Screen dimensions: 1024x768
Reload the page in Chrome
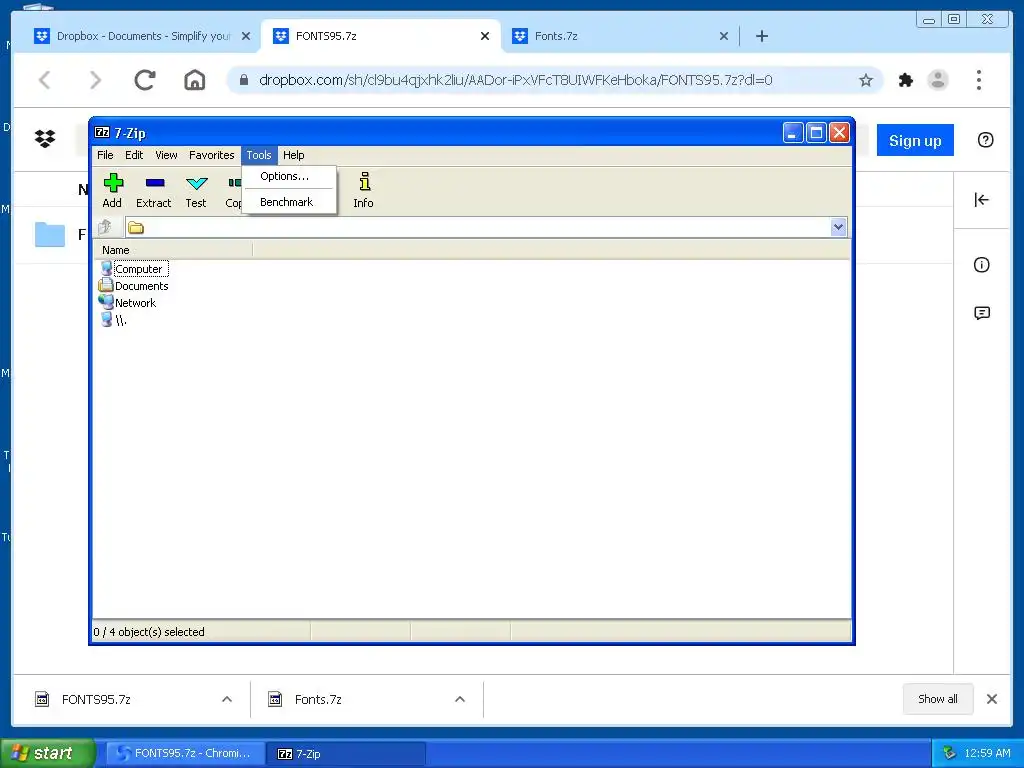point(145,80)
